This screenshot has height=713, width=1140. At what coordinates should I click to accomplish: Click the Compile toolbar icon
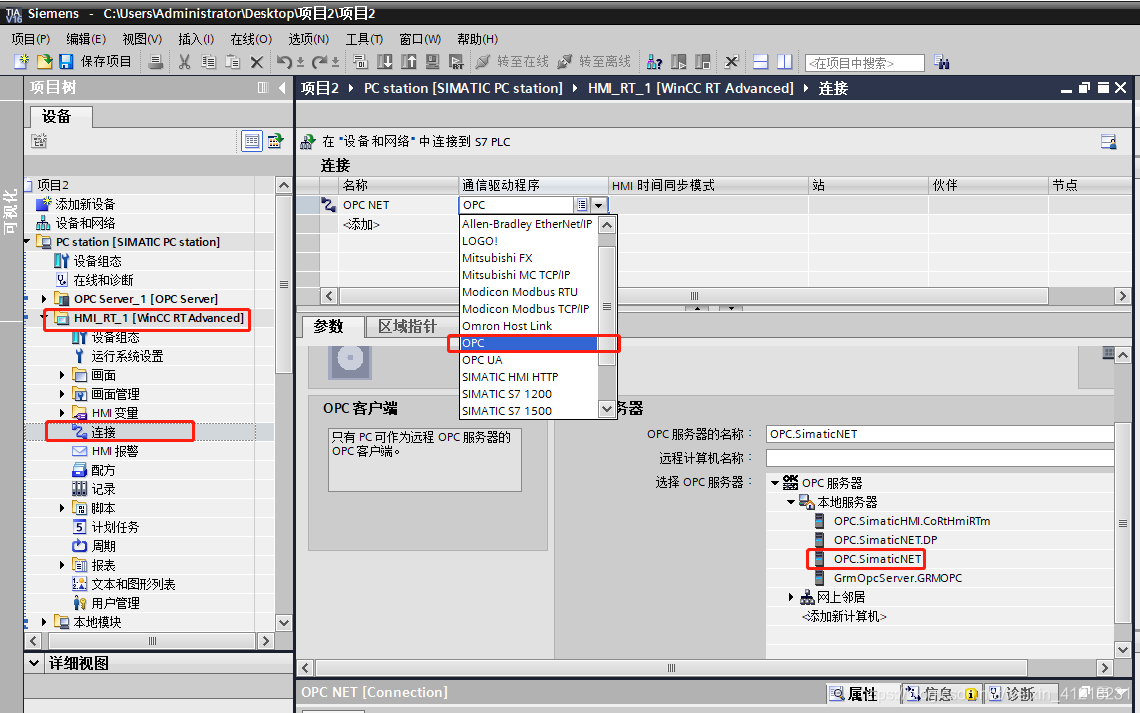(361, 62)
